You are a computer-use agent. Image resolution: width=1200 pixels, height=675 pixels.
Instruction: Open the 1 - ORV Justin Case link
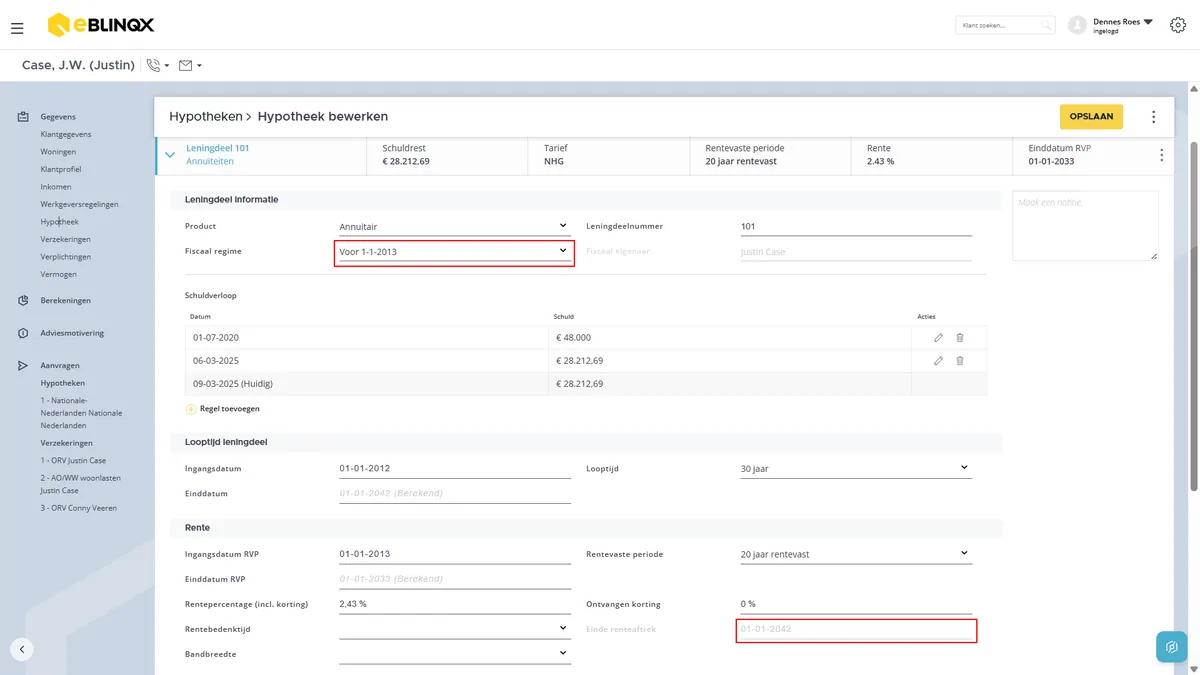point(73,460)
